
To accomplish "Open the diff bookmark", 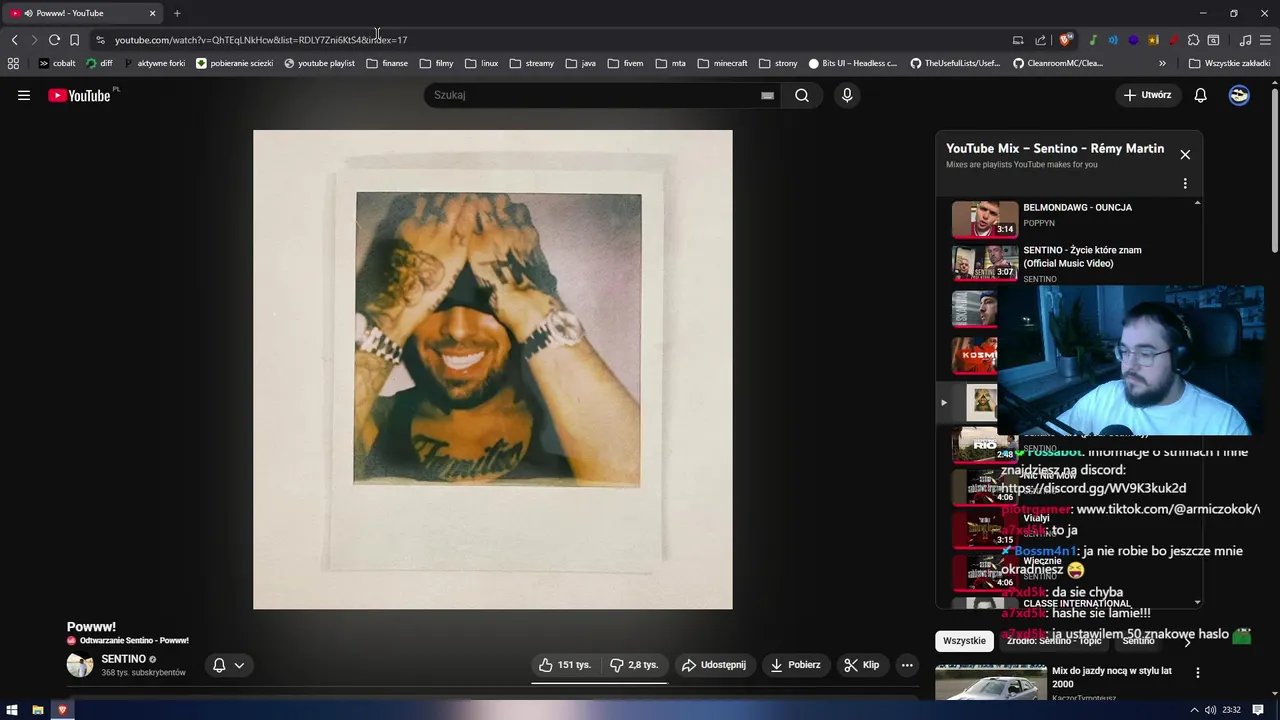I will click(x=100, y=63).
